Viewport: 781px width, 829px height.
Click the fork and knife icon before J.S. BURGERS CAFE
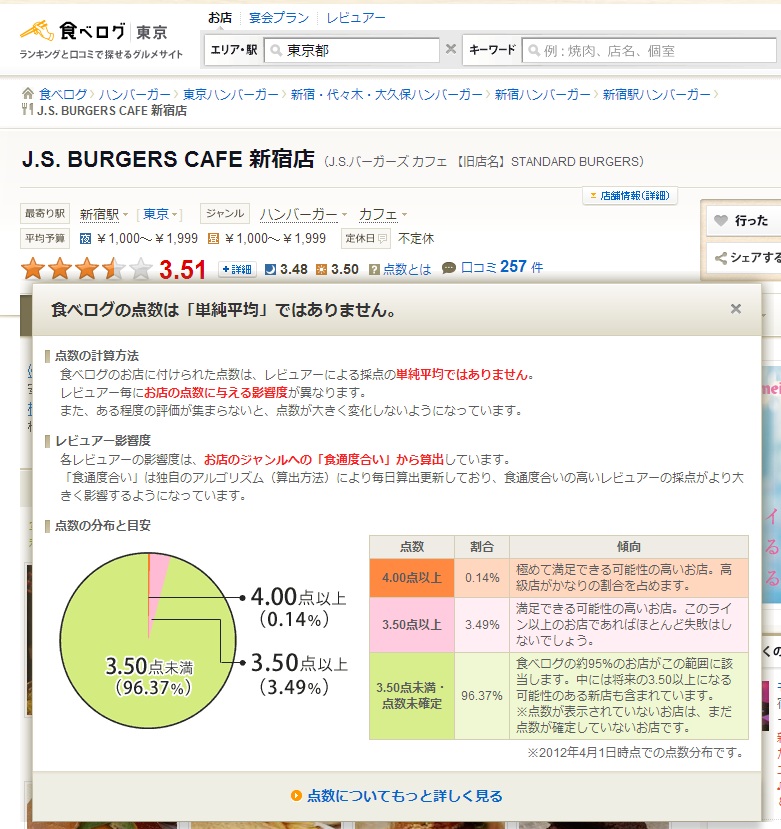point(27,110)
